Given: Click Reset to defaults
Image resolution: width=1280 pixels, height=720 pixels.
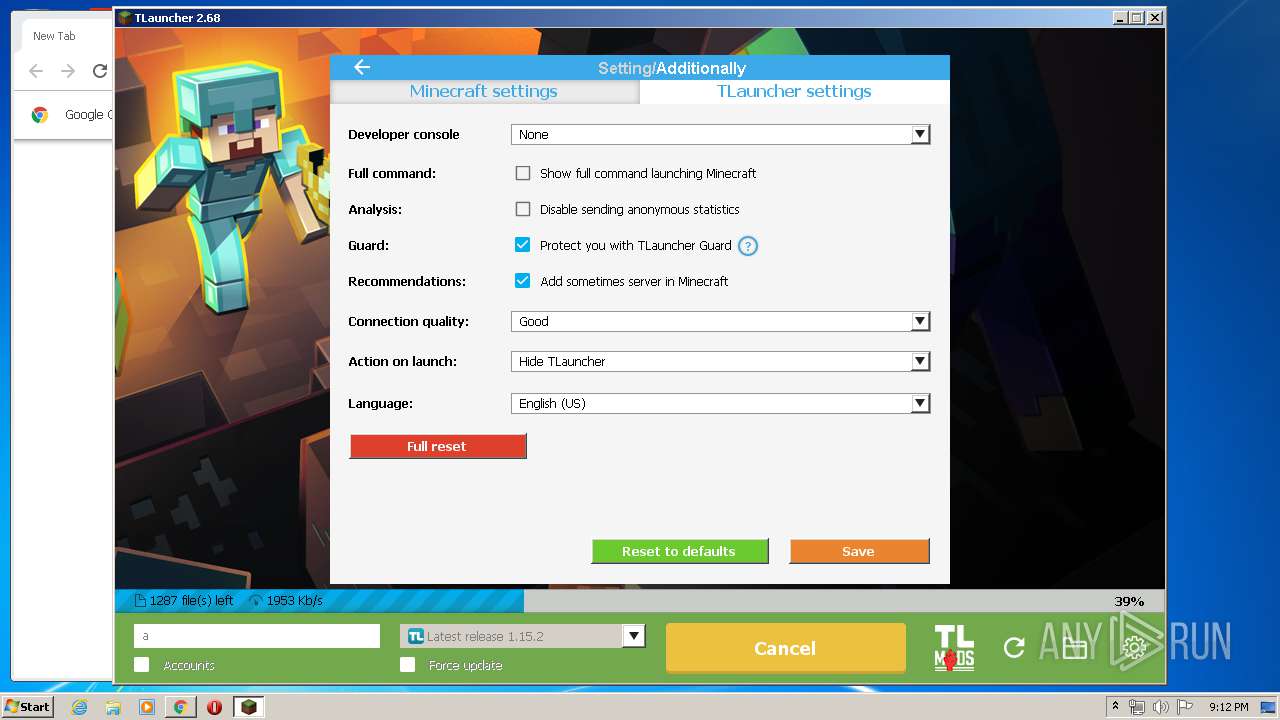Looking at the screenshot, I should (680, 551).
